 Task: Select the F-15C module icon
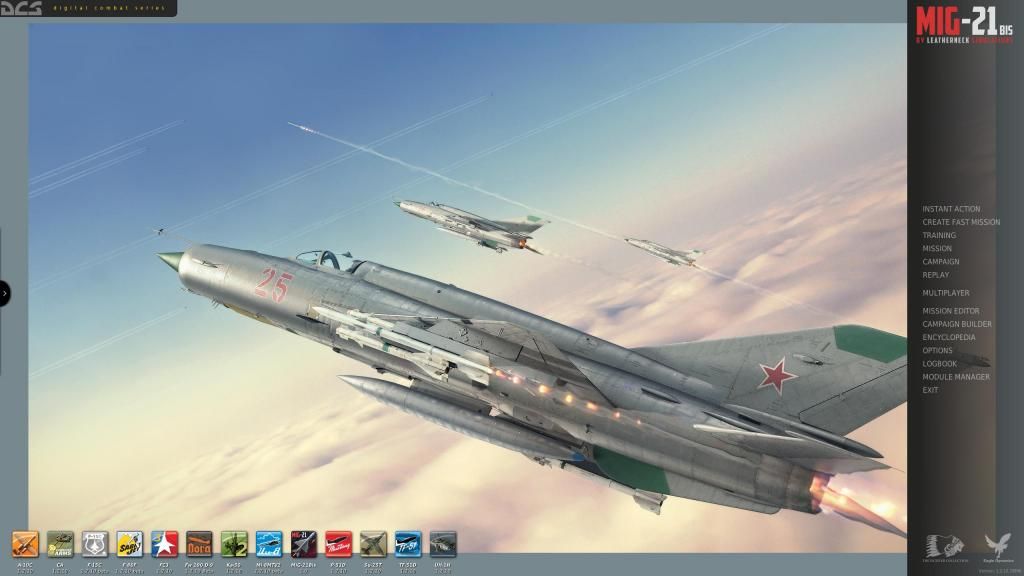[95, 544]
